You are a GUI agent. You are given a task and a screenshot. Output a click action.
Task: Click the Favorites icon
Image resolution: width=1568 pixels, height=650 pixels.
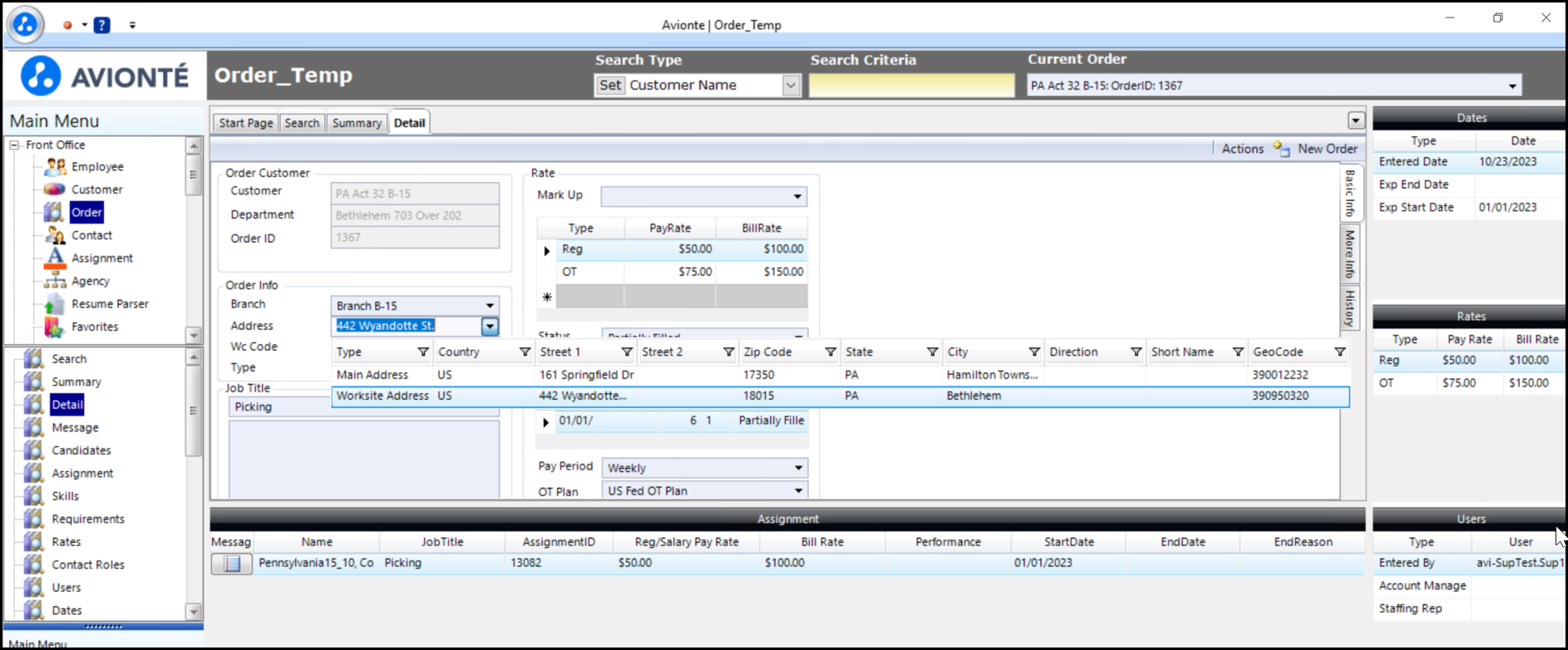[x=55, y=327]
